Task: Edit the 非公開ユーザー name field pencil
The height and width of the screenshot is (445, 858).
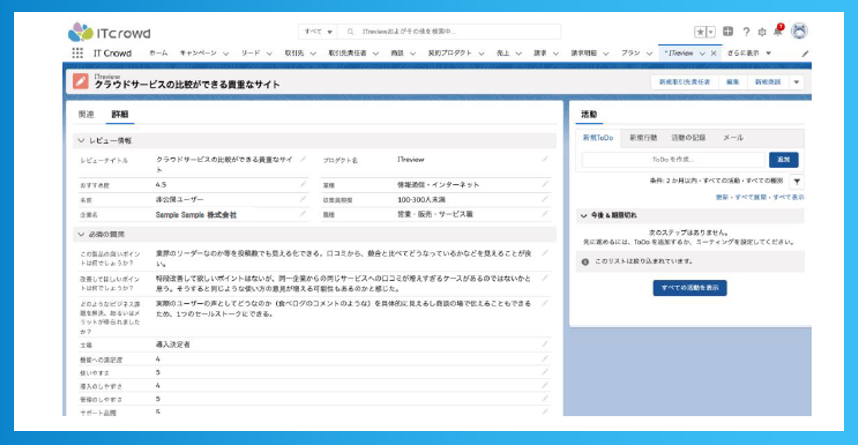Action: click(303, 199)
